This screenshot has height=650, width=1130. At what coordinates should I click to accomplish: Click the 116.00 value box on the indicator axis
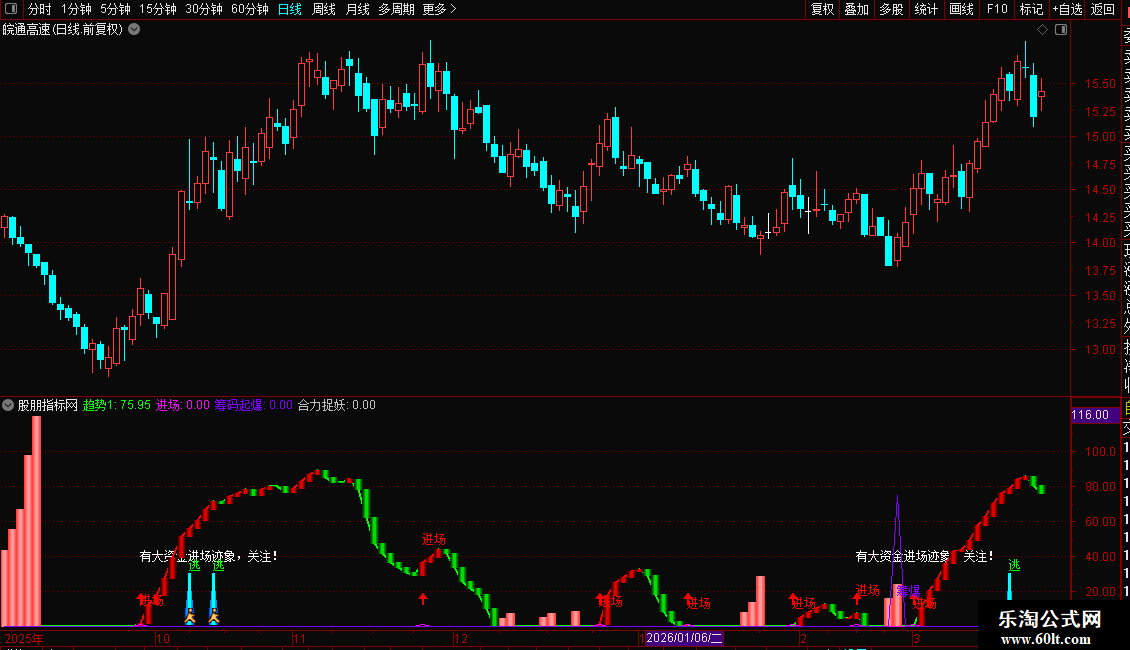click(1095, 415)
